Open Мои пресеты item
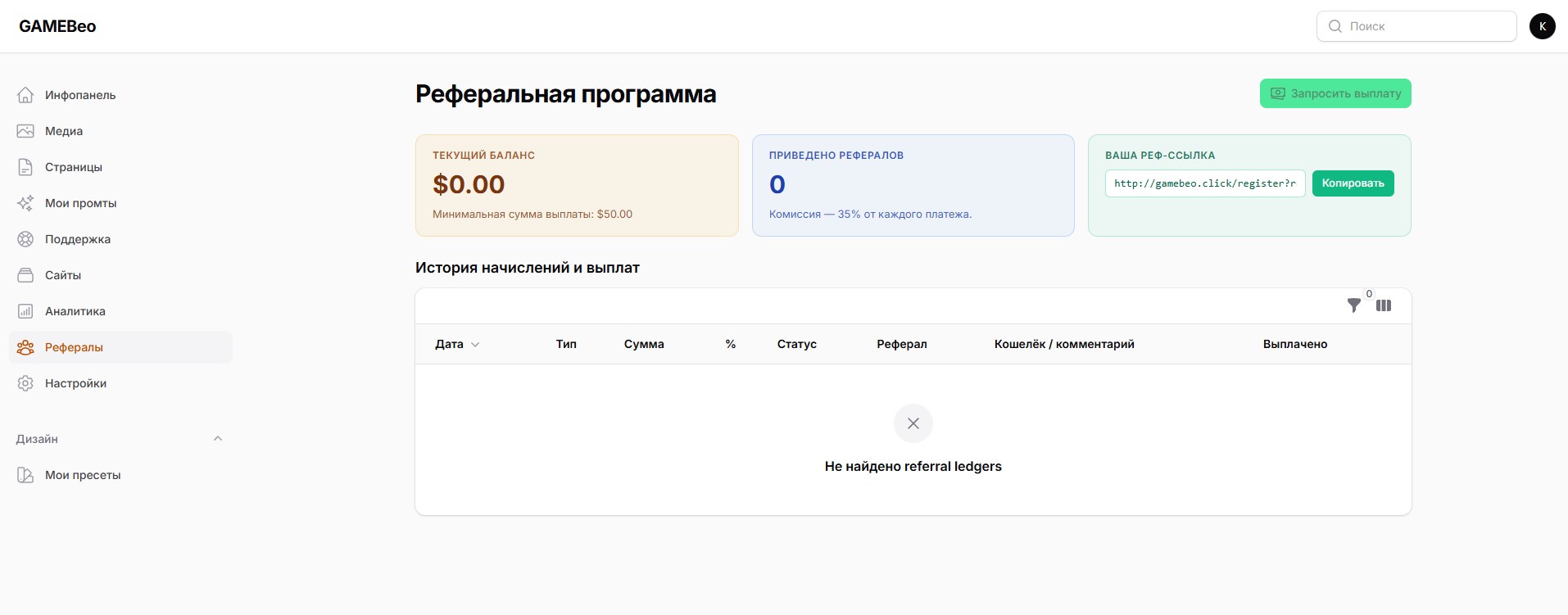Viewport: 1568px width, 615px height. pyautogui.click(x=120, y=475)
